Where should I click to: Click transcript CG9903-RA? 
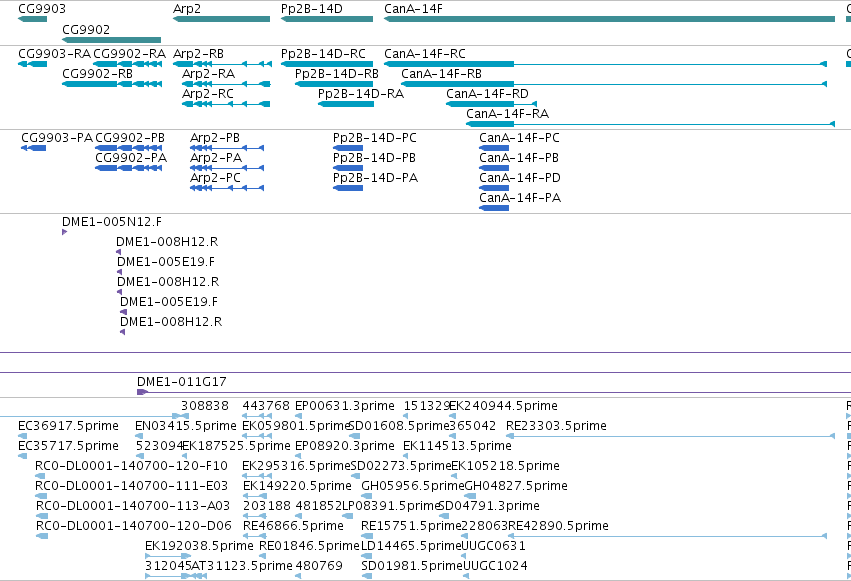pyautogui.click(x=33, y=64)
